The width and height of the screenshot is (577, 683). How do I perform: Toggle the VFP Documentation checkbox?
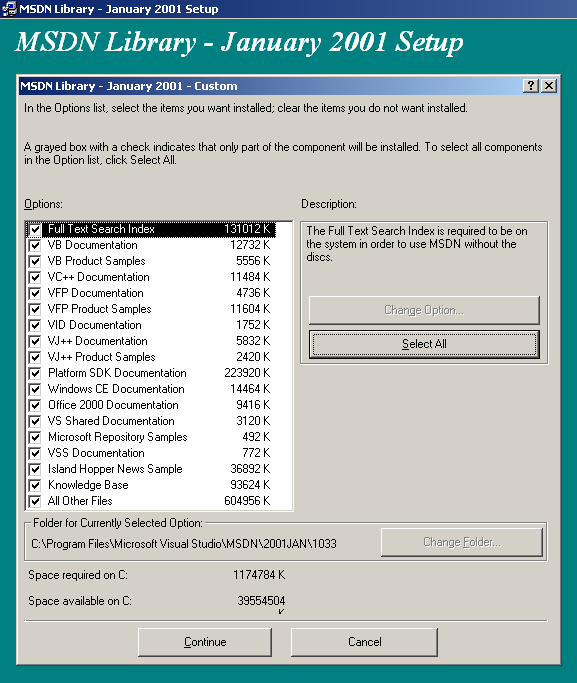(x=35, y=293)
